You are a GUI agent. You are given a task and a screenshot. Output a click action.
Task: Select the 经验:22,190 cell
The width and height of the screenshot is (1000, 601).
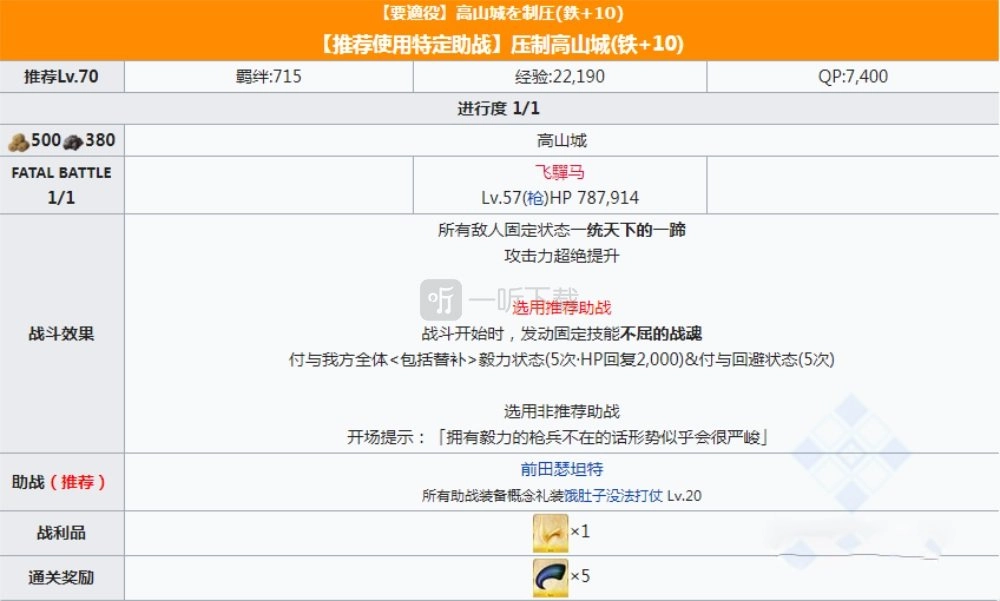tap(560, 76)
